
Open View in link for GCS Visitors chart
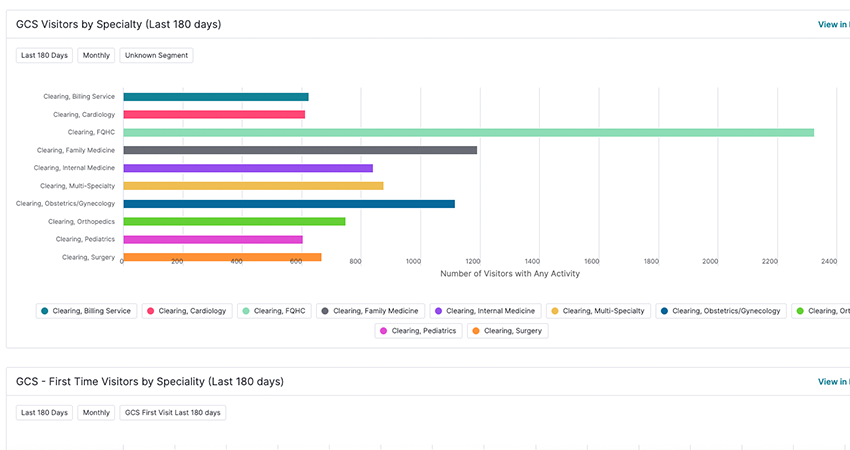pos(833,24)
